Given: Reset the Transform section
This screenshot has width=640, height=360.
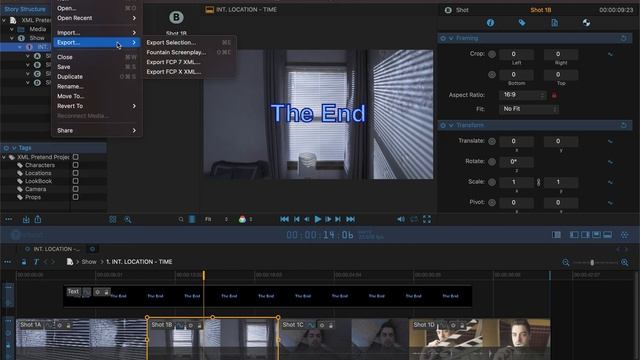Looking at the screenshot, I should (624, 125).
